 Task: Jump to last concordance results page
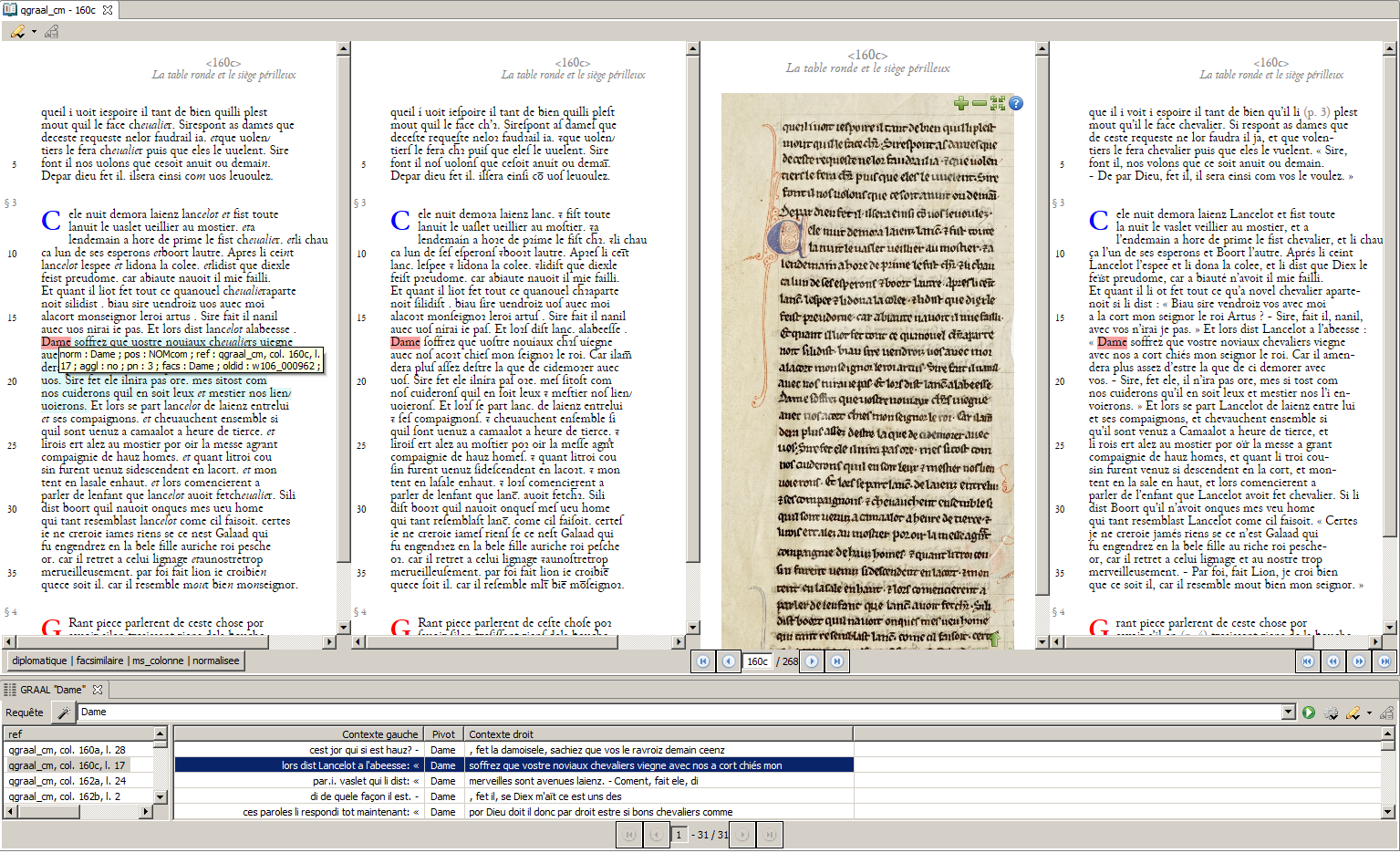point(770,835)
